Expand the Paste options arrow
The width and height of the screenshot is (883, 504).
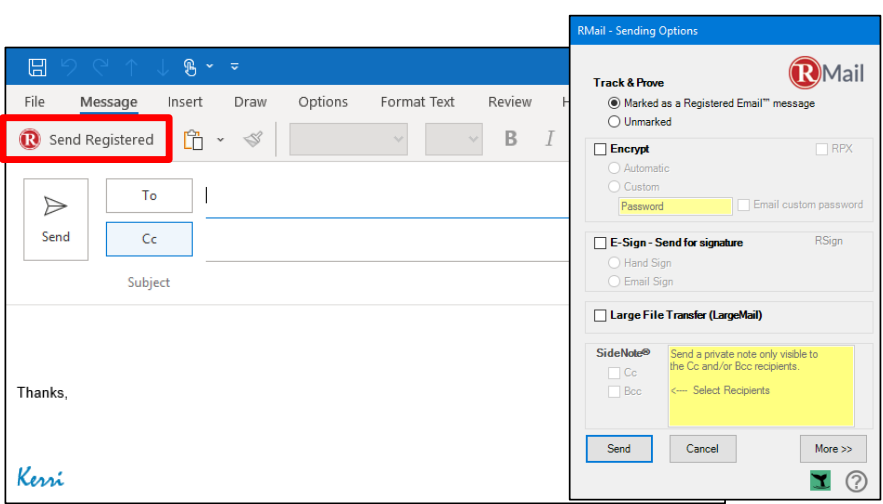221,140
